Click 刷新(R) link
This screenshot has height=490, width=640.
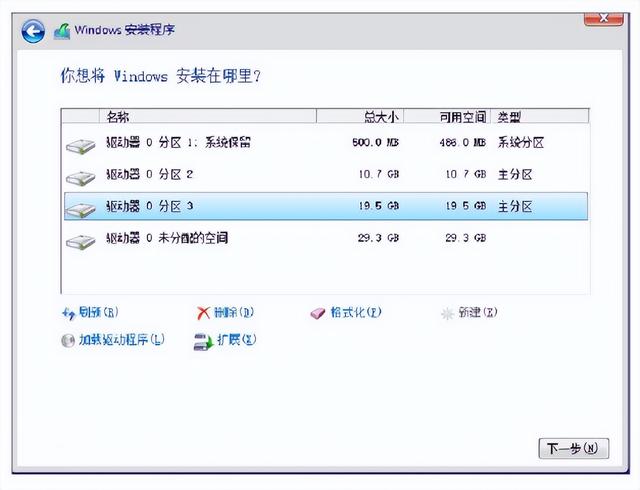(x=98, y=312)
